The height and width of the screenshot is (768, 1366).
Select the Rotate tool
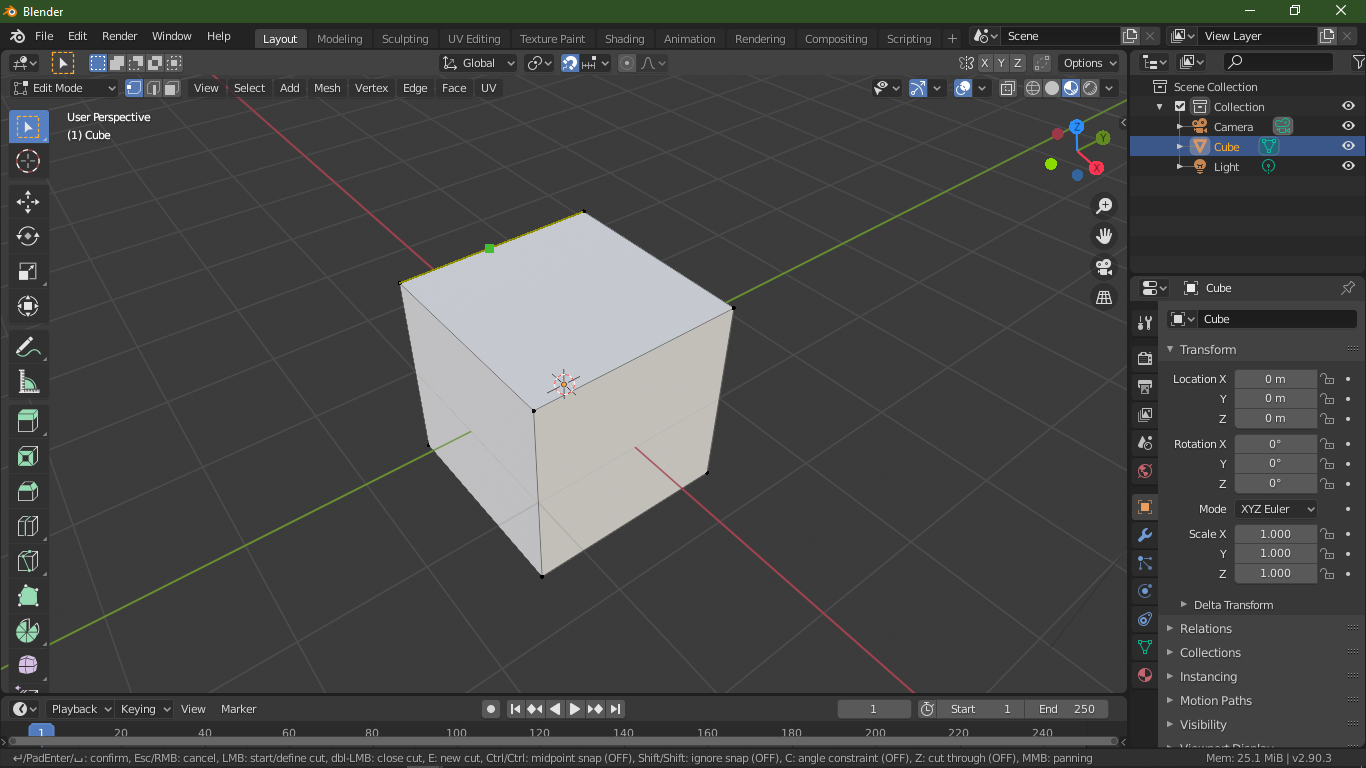[x=28, y=236]
